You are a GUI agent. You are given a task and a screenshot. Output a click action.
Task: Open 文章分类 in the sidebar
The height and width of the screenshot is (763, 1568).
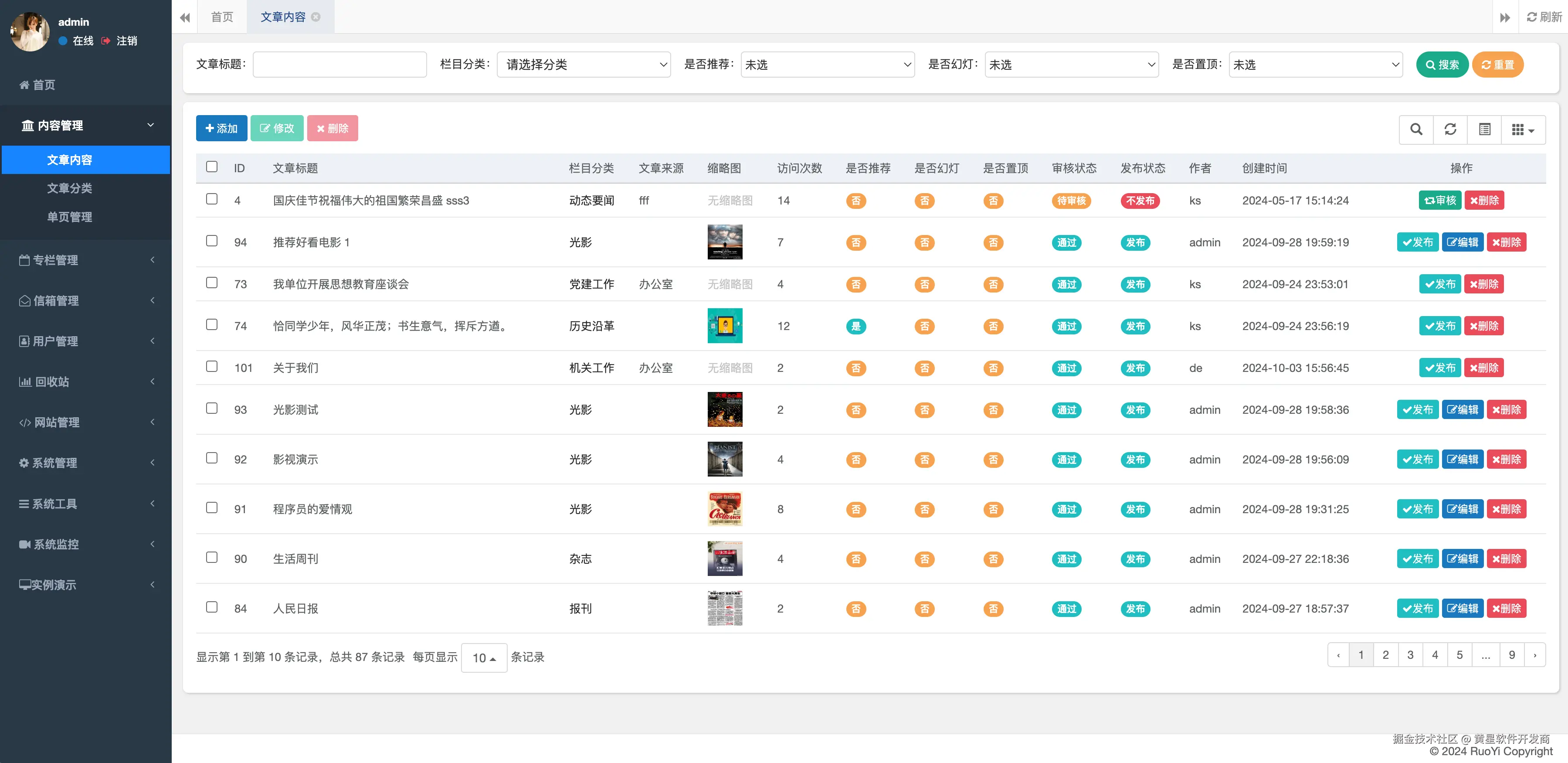(69, 188)
